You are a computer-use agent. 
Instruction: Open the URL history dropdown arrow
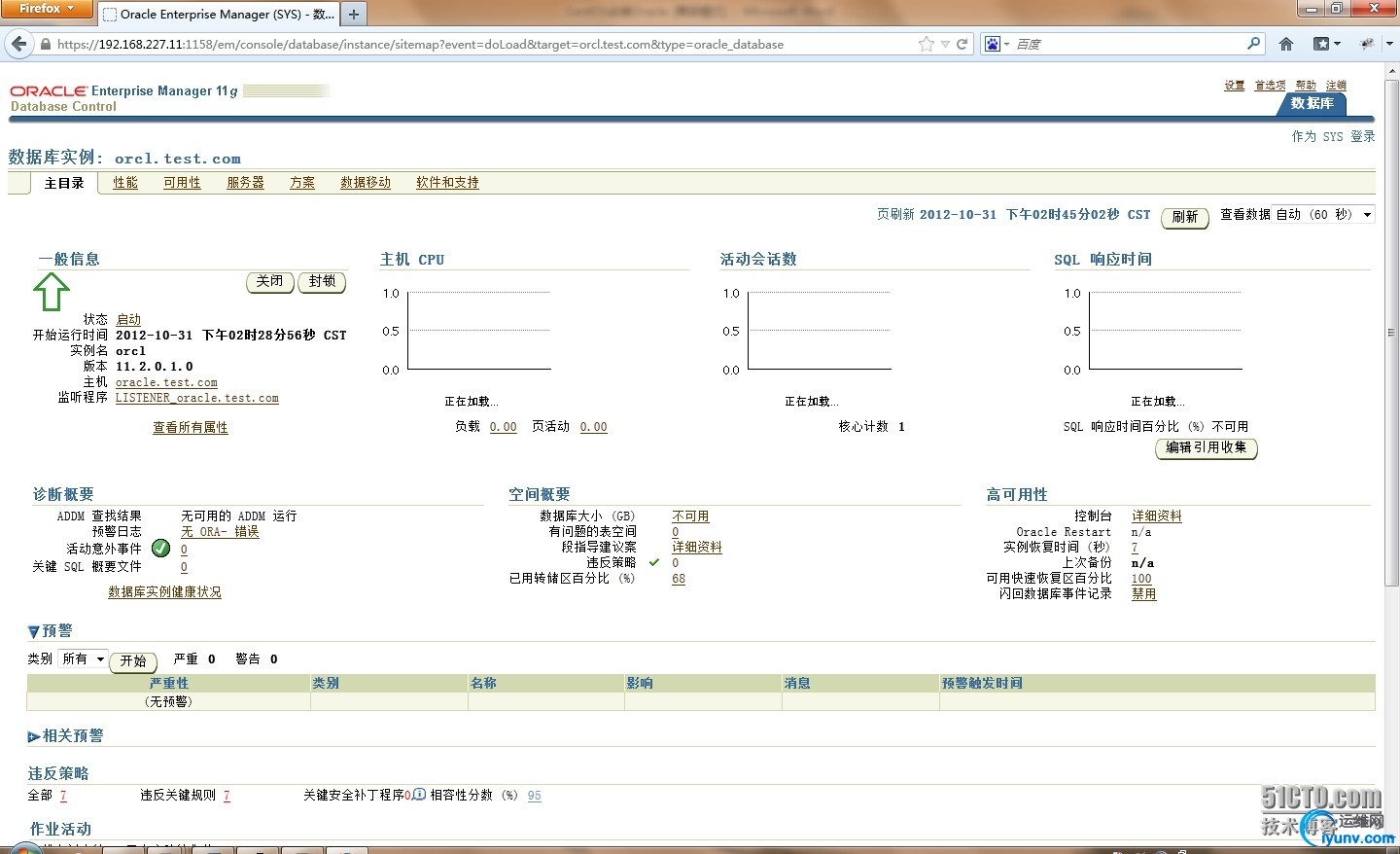pyautogui.click(x=945, y=44)
